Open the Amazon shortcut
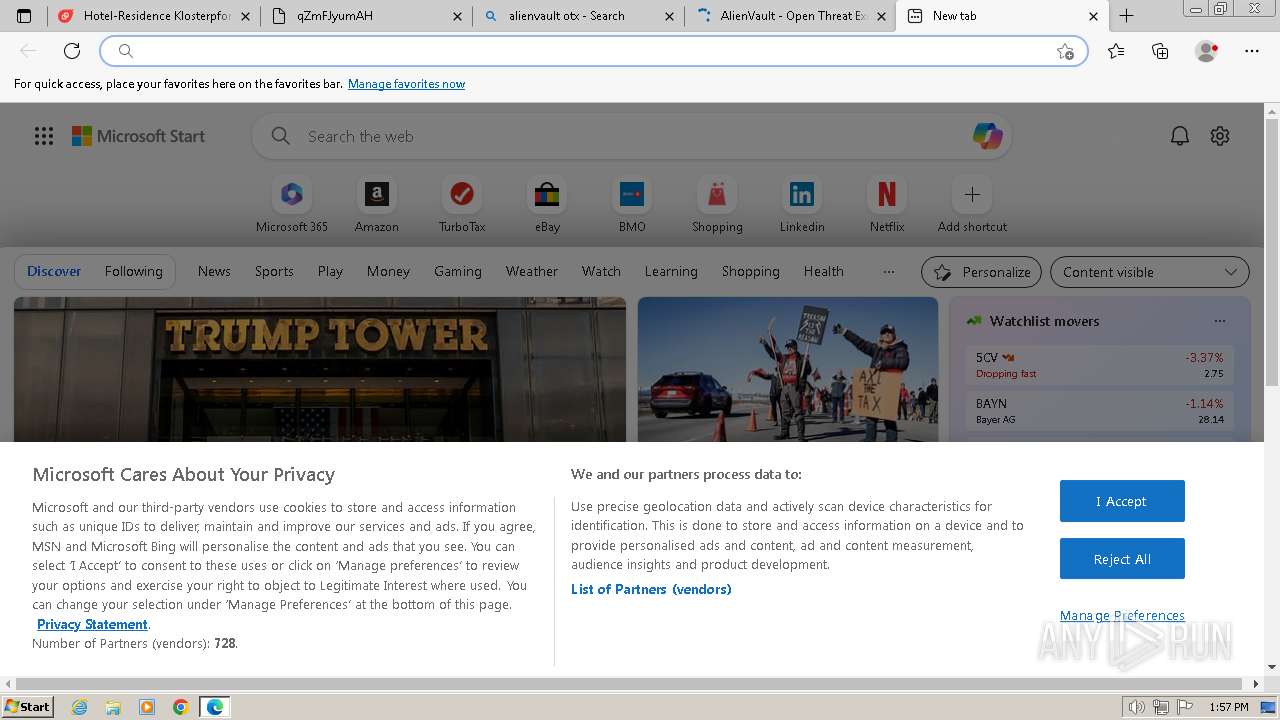 (377, 204)
